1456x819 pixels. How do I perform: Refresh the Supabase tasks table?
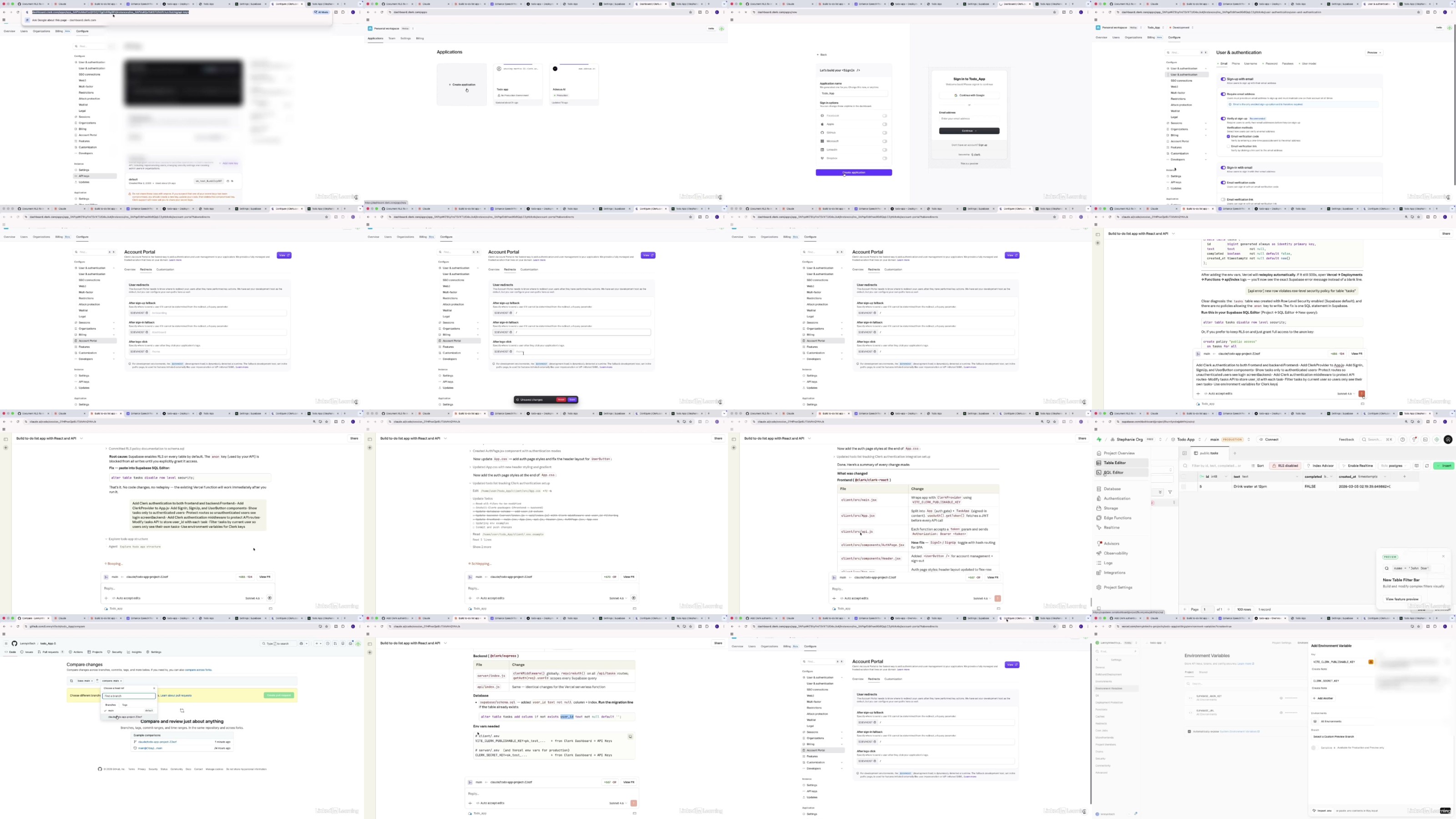tap(1426, 466)
